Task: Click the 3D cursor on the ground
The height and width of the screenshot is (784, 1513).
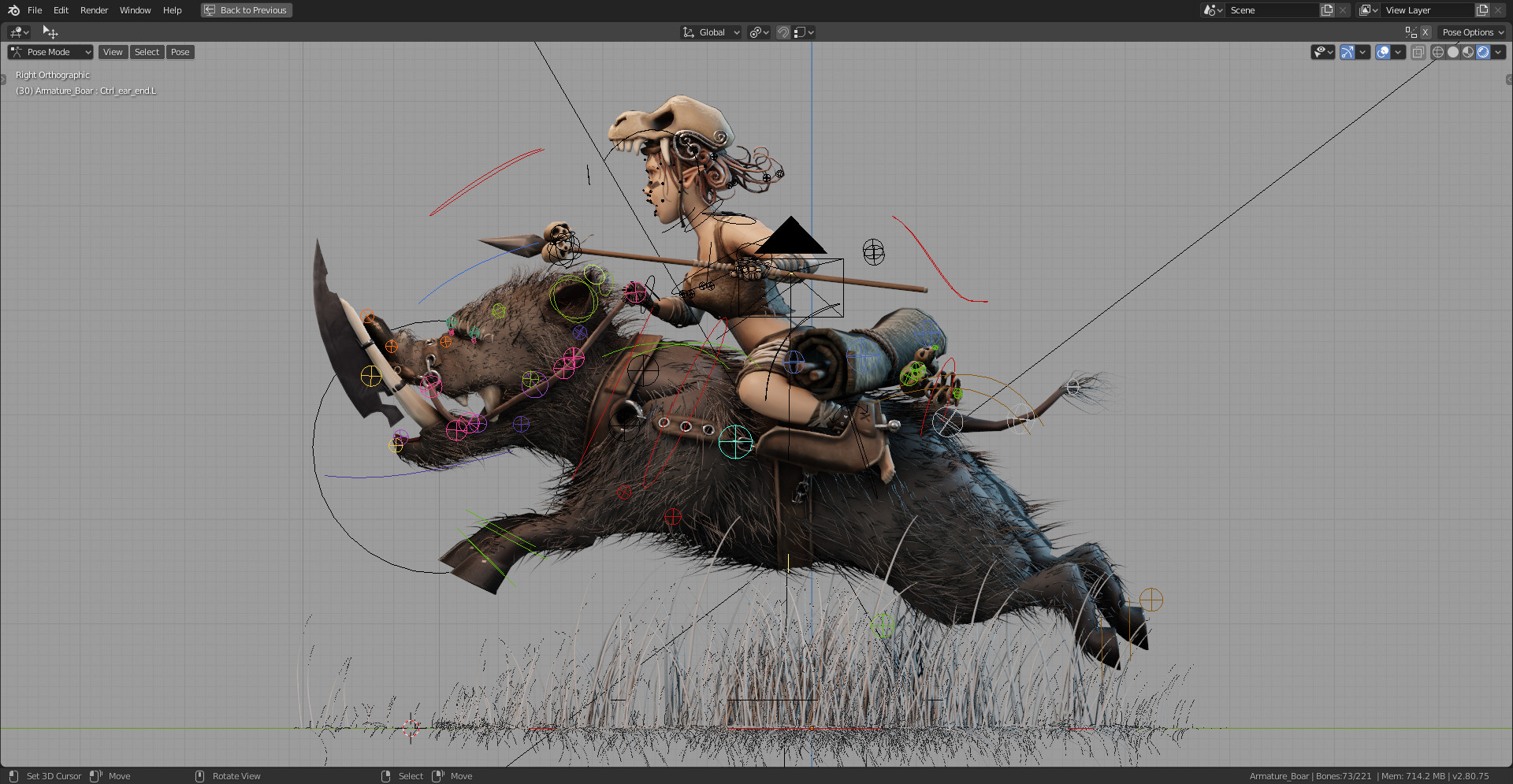Action: 411,727
